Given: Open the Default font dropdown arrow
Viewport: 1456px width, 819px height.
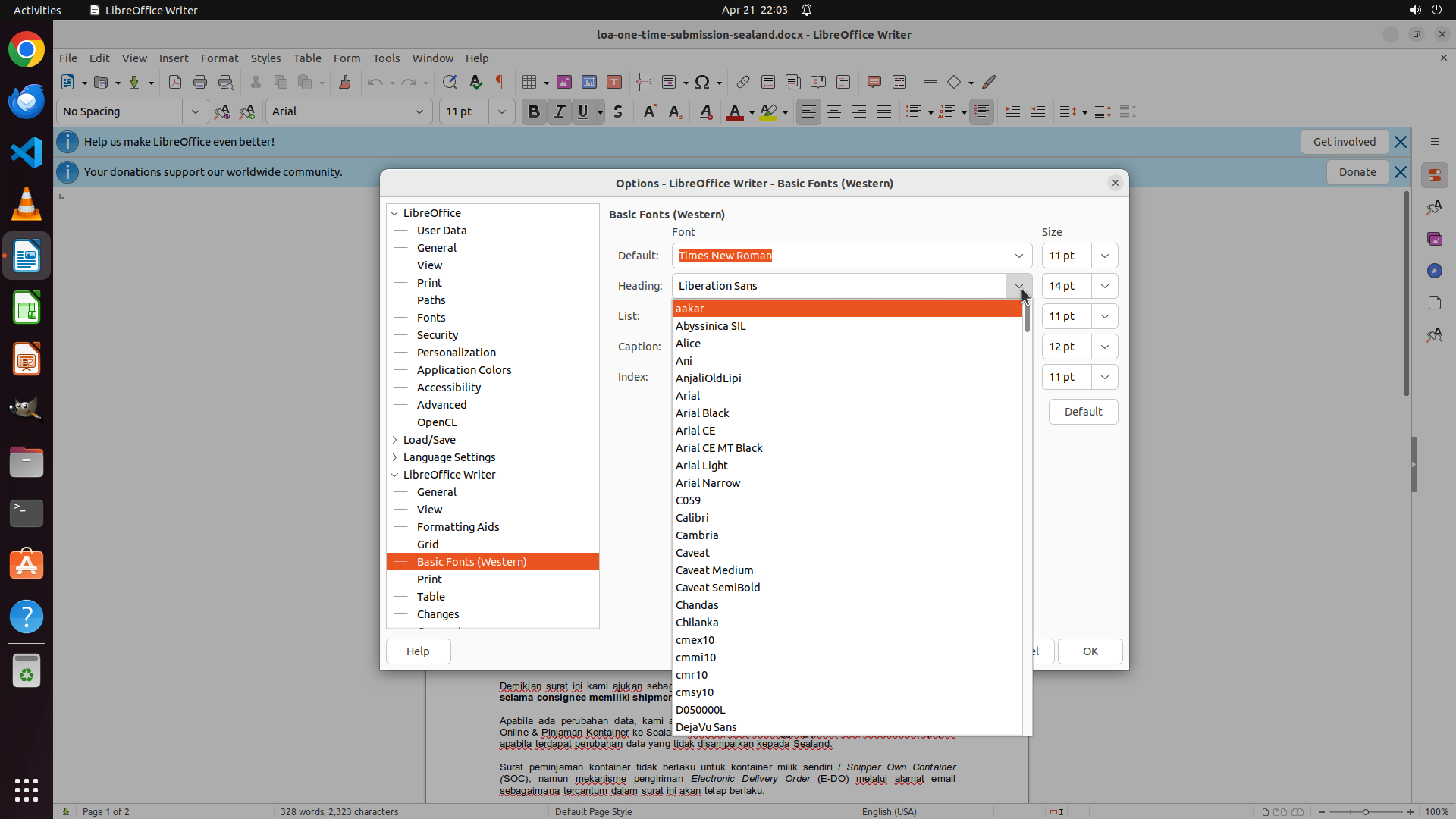Looking at the screenshot, I should click(1018, 256).
